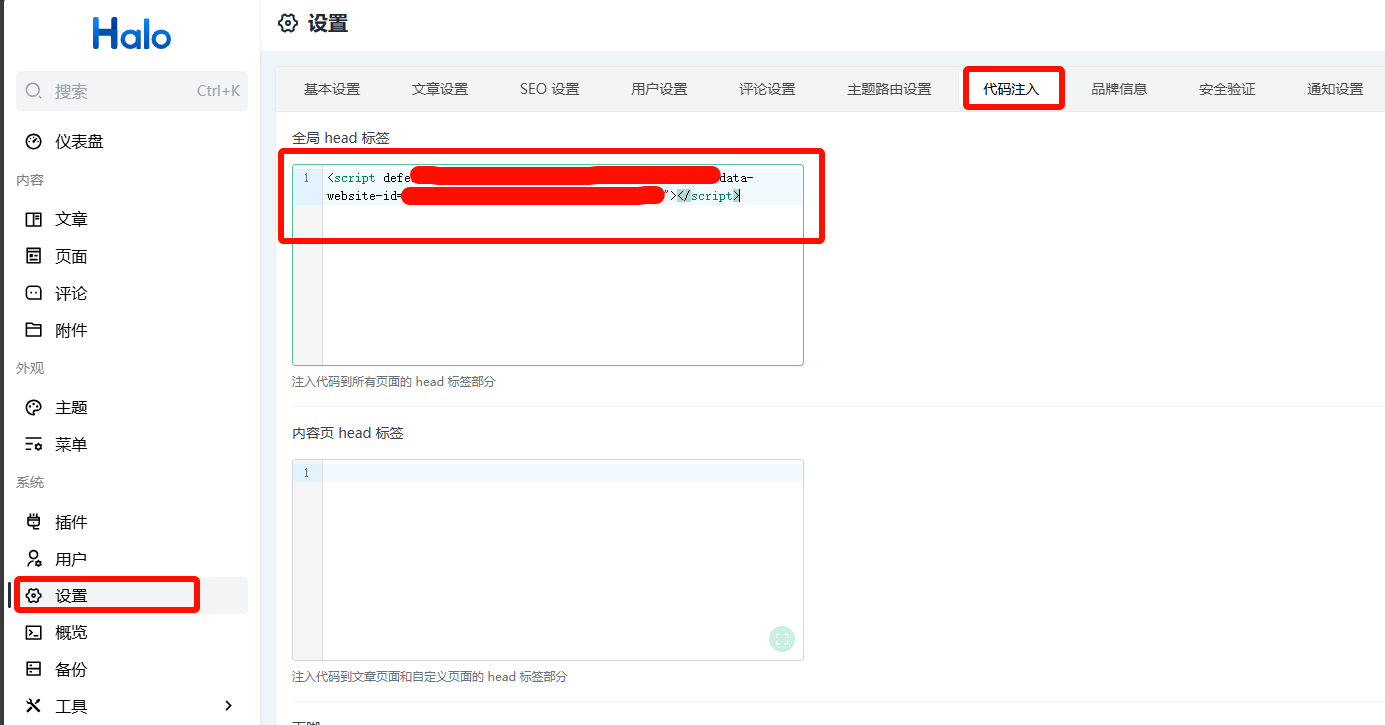1385x725 pixels.
Task: Click the 评论 comments icon
Action: 34,293
